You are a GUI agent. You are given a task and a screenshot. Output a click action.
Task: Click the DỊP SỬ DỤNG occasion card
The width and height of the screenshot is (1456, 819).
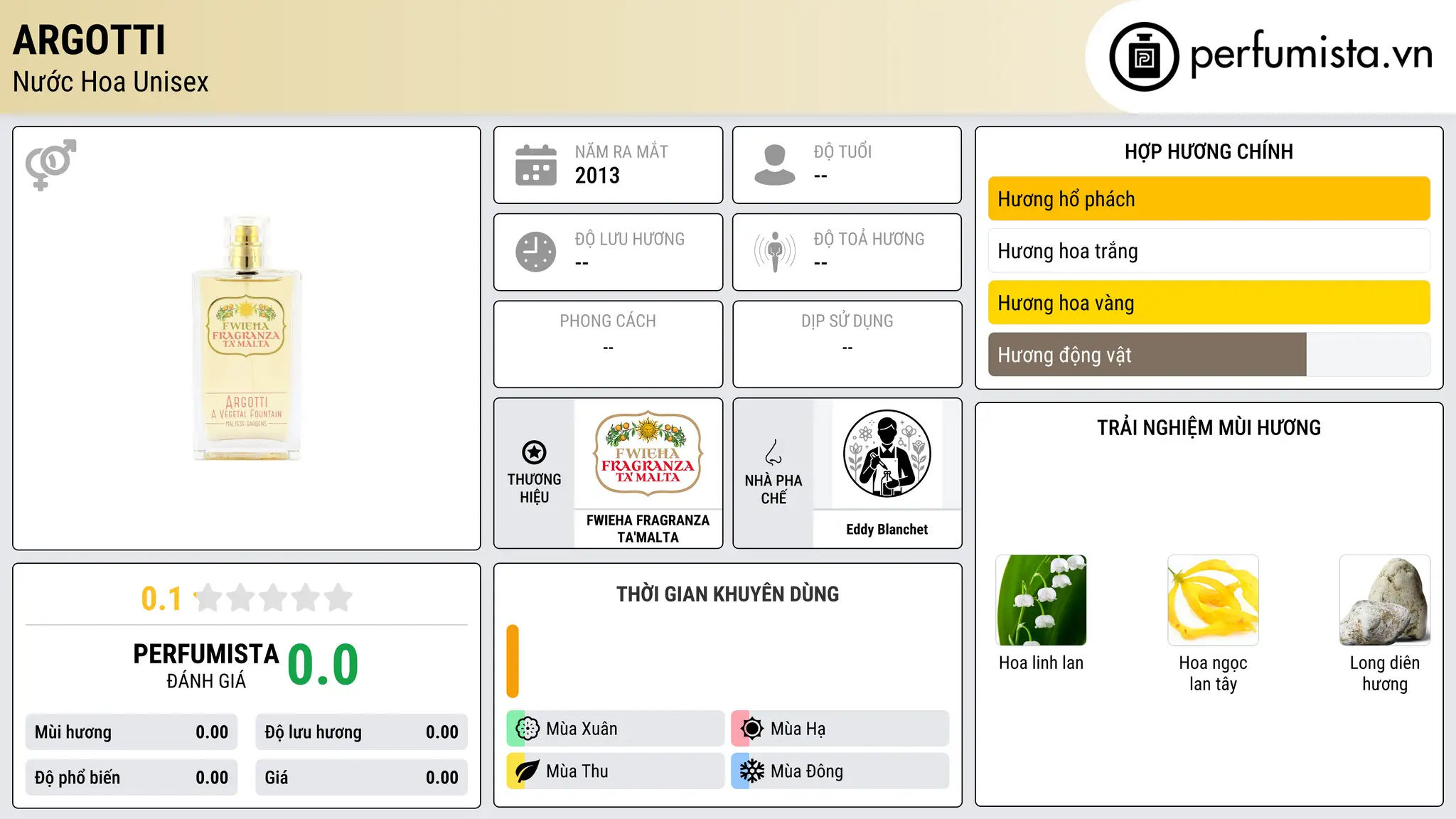click(x=847, y=344)
